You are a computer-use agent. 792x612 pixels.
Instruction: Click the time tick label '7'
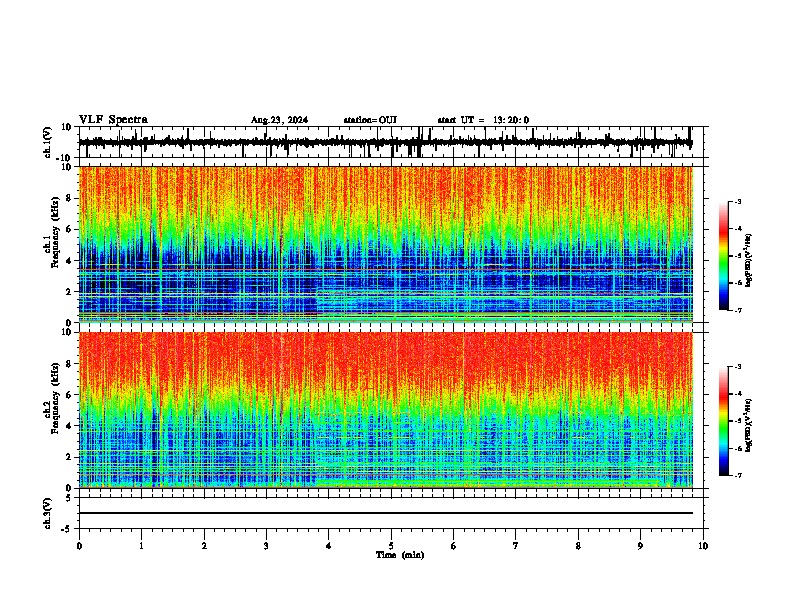coord(516,546)
